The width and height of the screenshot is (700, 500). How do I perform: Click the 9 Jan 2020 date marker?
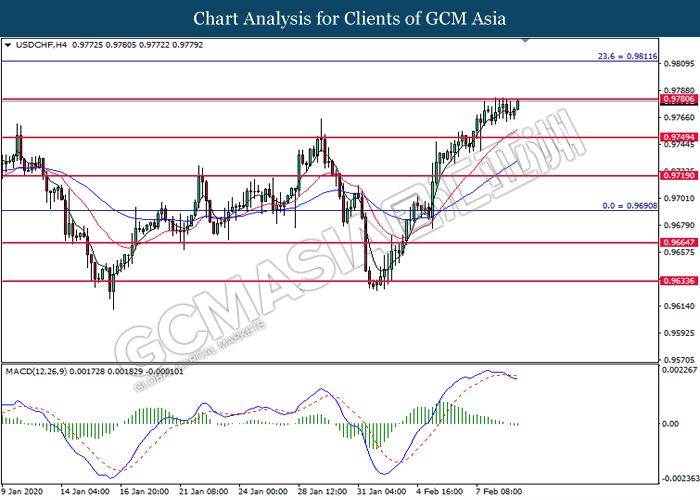tap(25, 491)
